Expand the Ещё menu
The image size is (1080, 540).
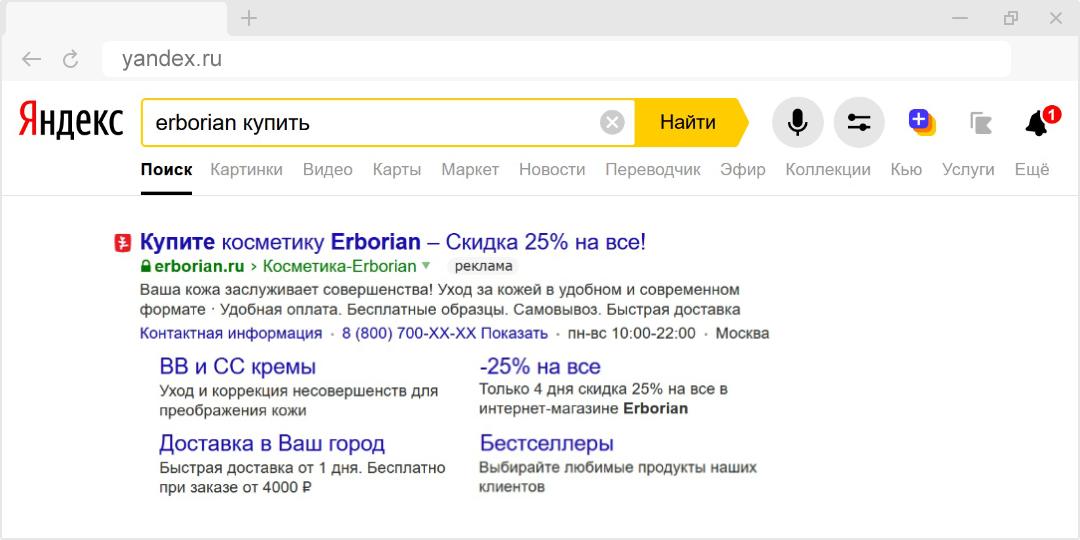pos(1031,169)
